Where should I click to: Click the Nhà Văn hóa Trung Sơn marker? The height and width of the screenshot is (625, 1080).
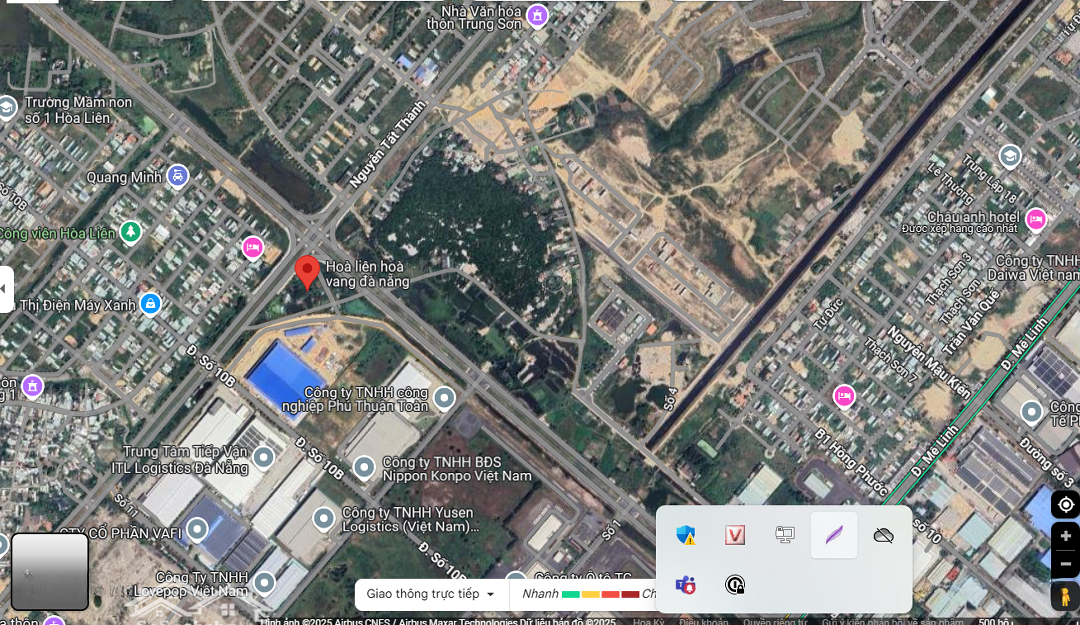click(x=538, y=16)
